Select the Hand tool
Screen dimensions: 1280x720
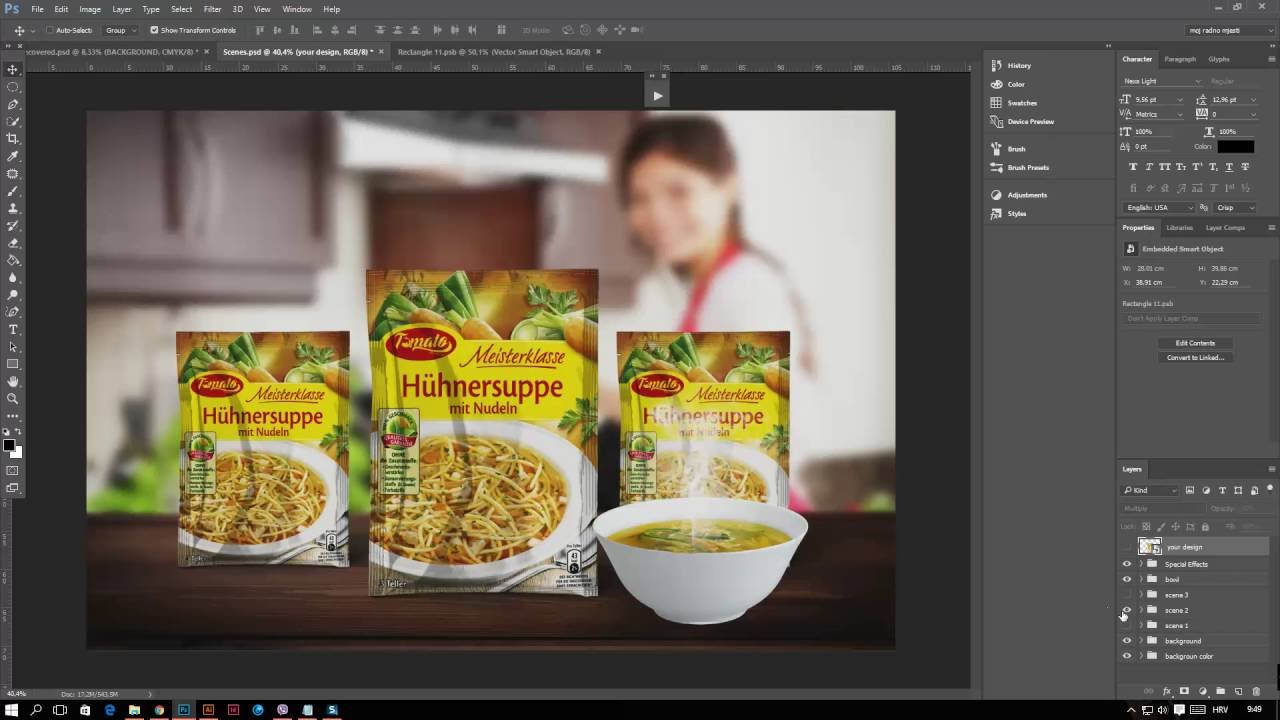(13, 381)
